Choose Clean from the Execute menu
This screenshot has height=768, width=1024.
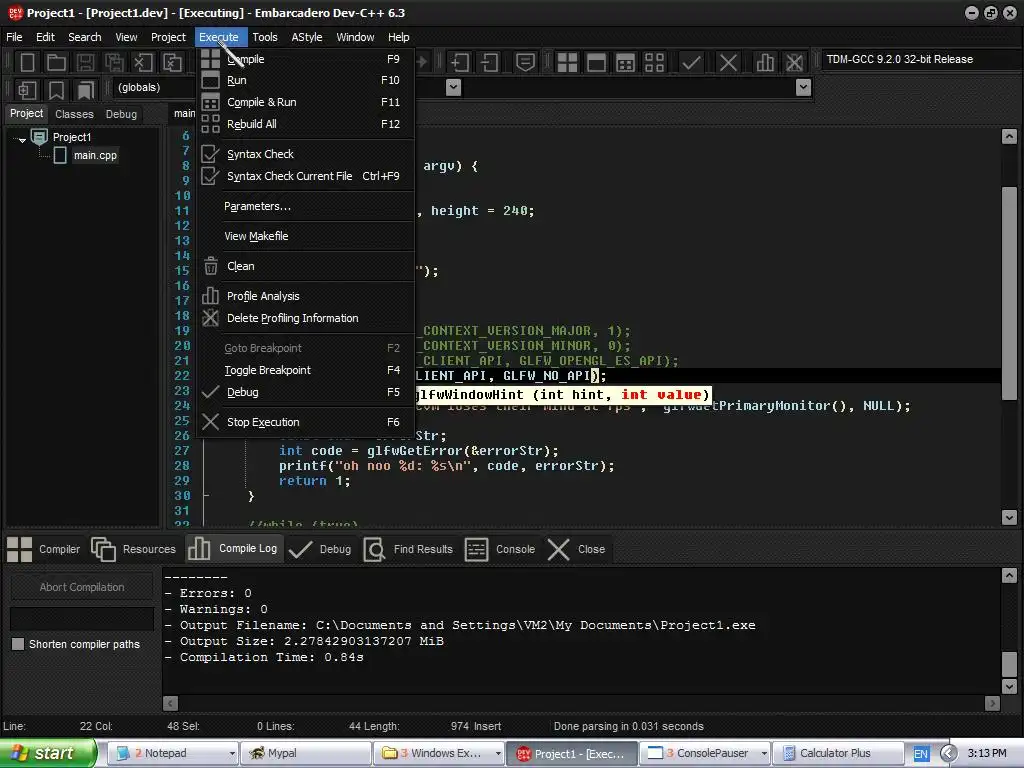pyautogui.click(x=306, y=266)
